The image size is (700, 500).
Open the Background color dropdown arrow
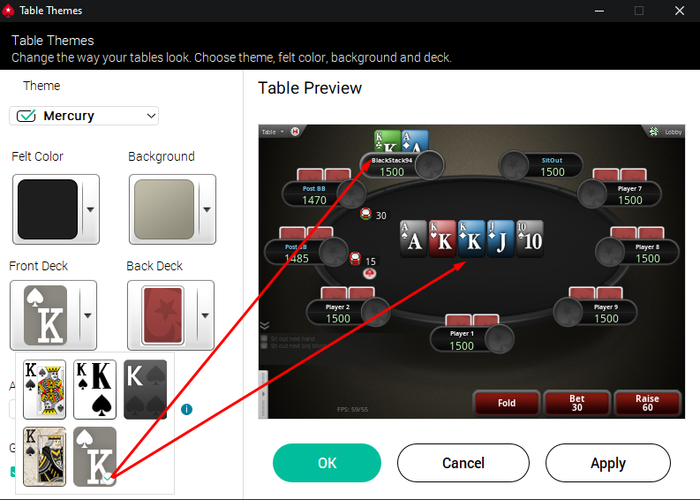tap(207, 209)
